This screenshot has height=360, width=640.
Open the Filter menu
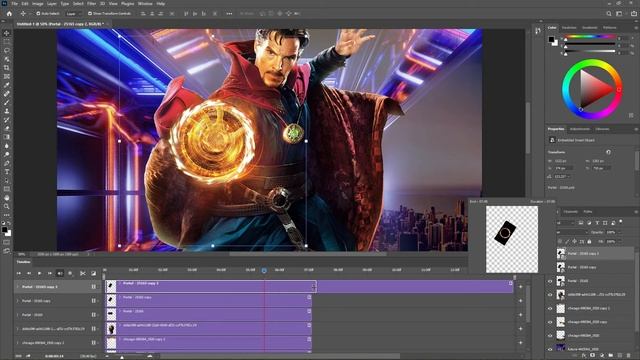tap(91, 4)
